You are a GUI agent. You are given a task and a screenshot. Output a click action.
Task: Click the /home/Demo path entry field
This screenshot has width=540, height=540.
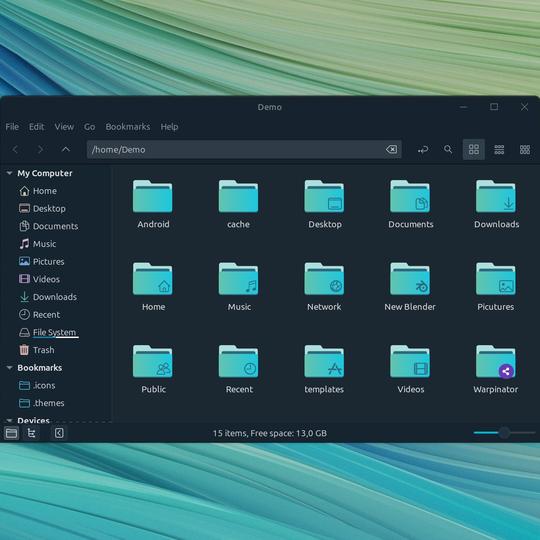(x=244, y=149)
